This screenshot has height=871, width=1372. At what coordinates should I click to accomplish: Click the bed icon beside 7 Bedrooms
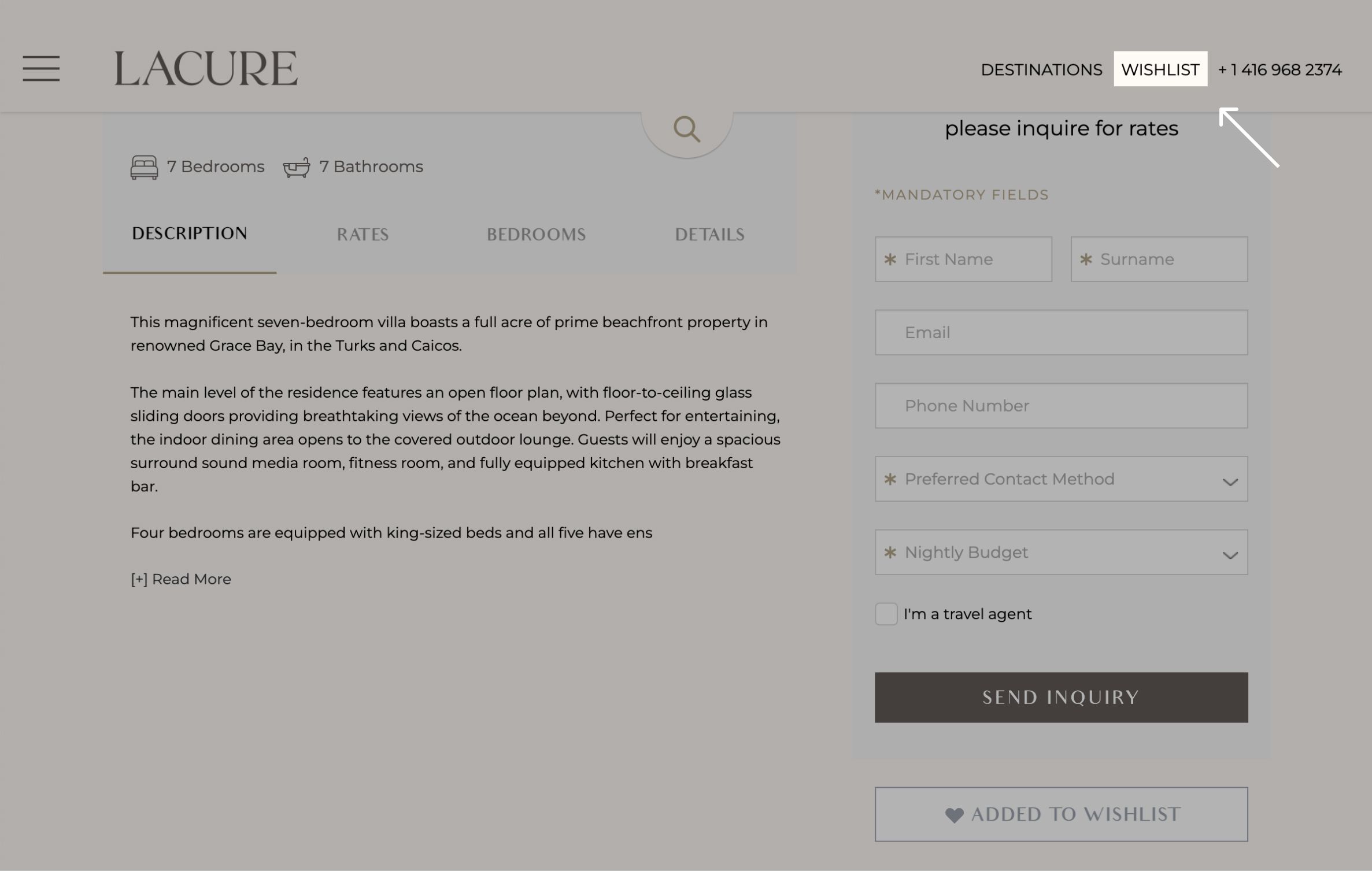144,167
